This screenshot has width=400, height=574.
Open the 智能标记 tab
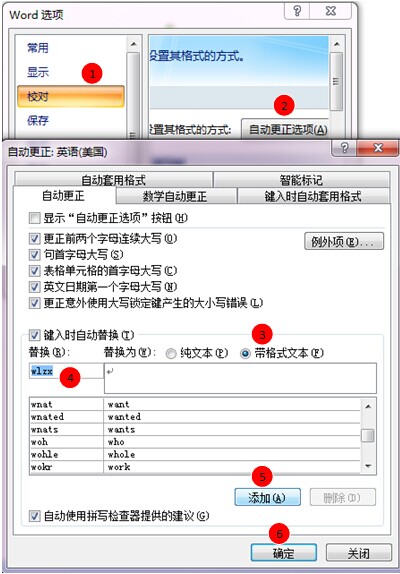pos(301,180)
